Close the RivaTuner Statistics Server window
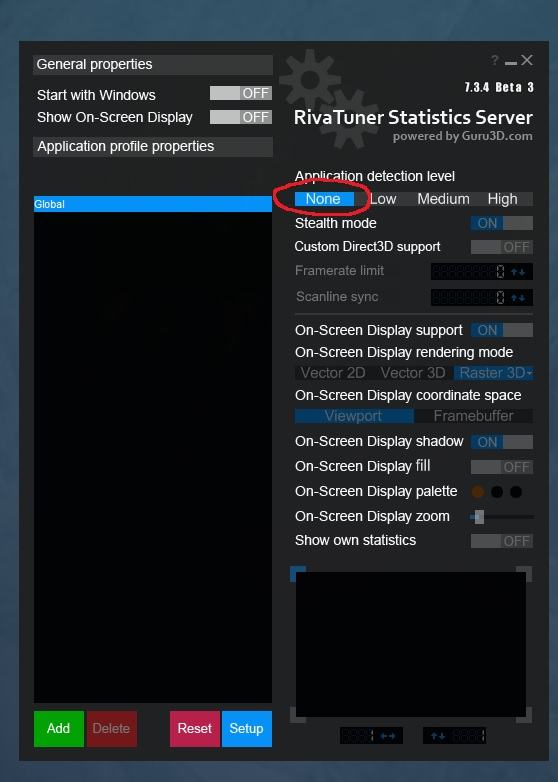Viewport: 558px width, 782px height. (527, 60)
